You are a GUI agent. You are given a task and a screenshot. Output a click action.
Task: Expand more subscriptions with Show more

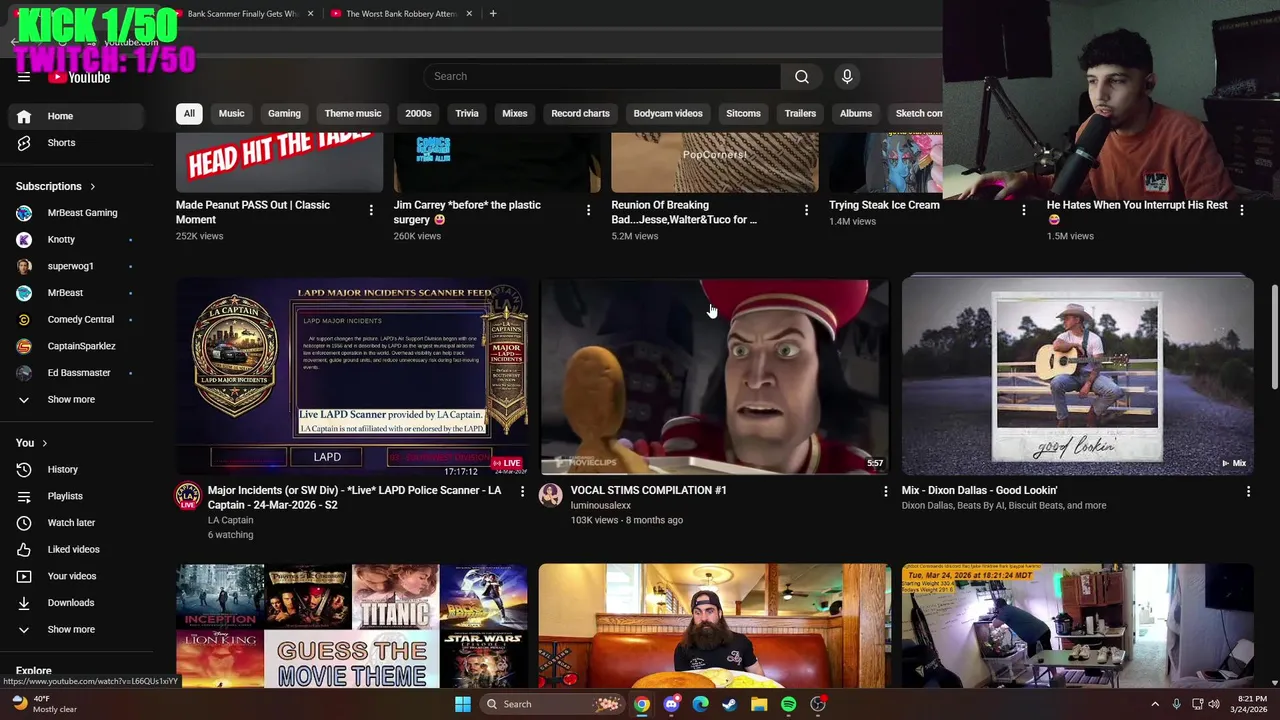76,400
